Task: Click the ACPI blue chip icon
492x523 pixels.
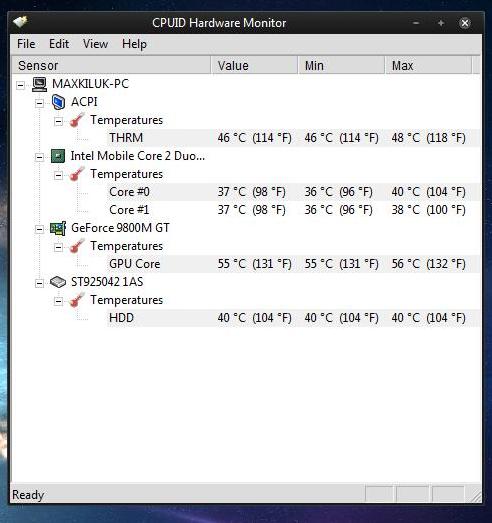Action: tap(58, 102)
